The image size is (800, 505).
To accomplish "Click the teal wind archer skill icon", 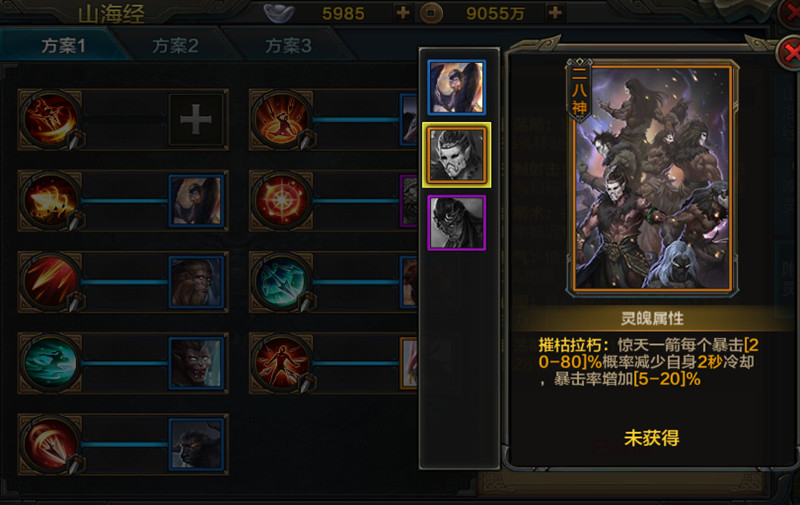I will [49, 363].
